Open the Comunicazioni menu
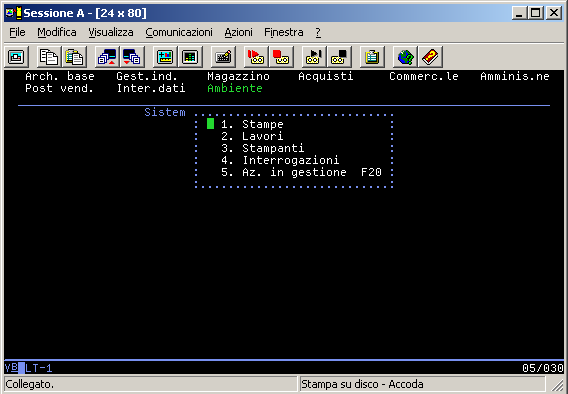568x394 pixels. 179,32
